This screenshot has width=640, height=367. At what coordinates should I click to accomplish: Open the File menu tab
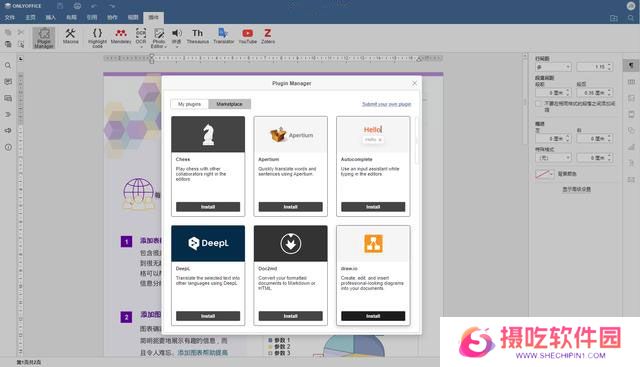coord(9,18)
